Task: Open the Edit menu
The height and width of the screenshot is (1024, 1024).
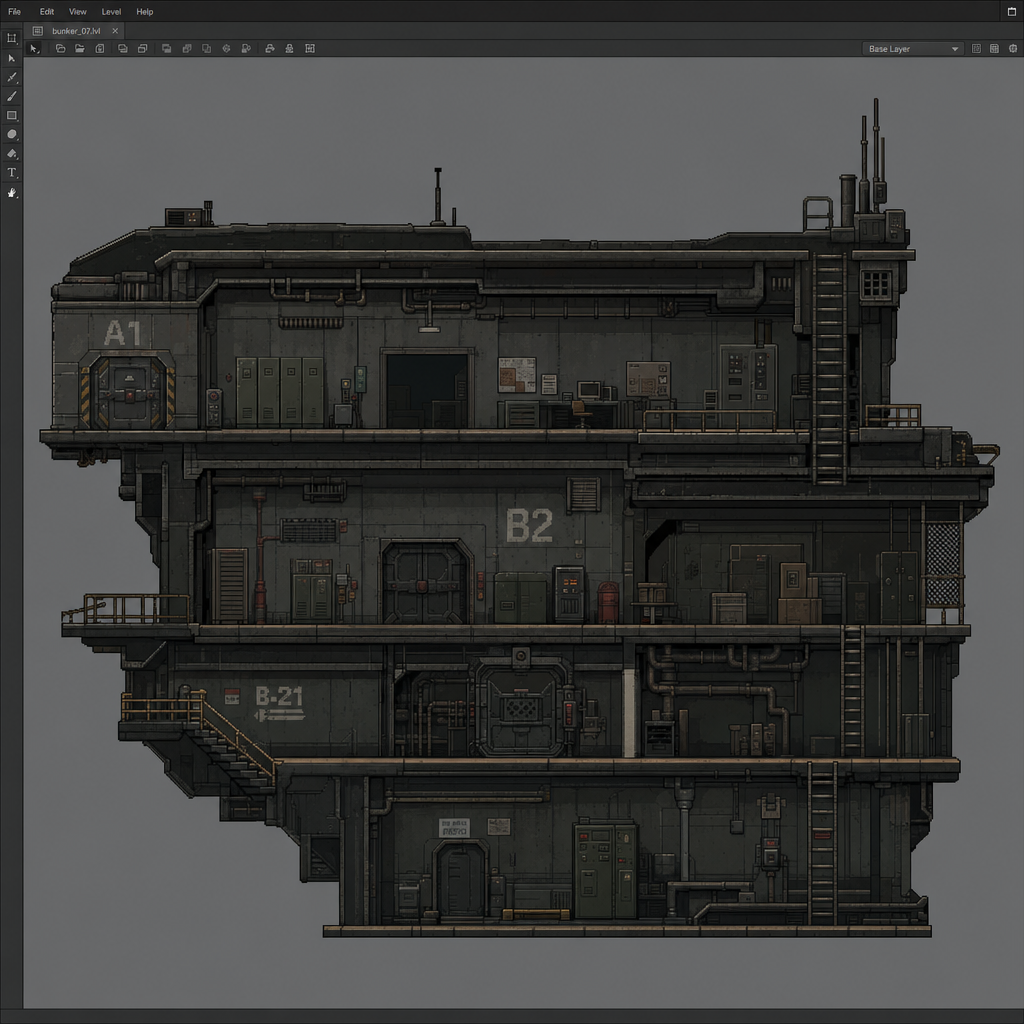Action: pos(46,12)
